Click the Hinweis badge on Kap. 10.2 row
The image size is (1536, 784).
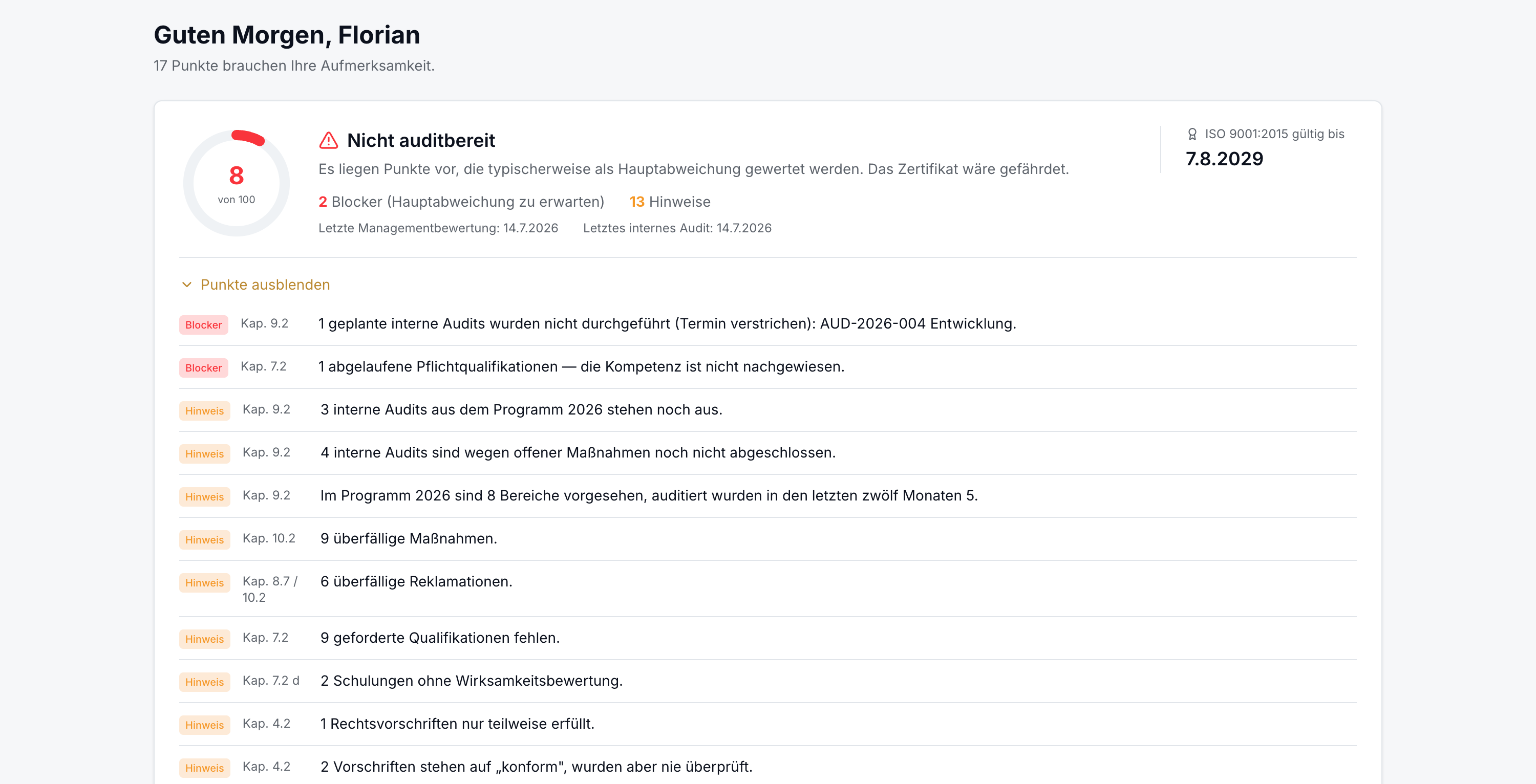(204, 540)
